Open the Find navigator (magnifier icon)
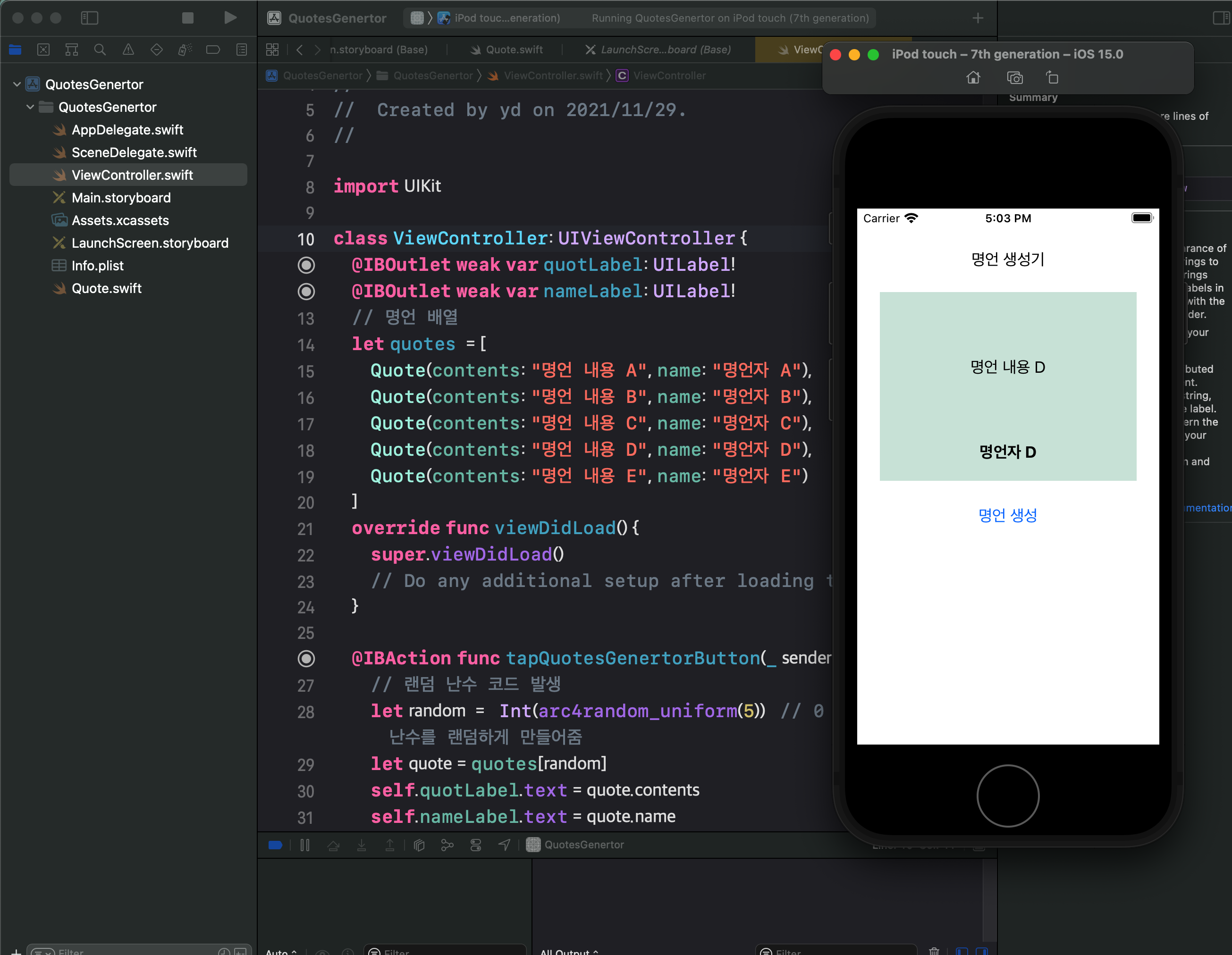 click(100, 50)
